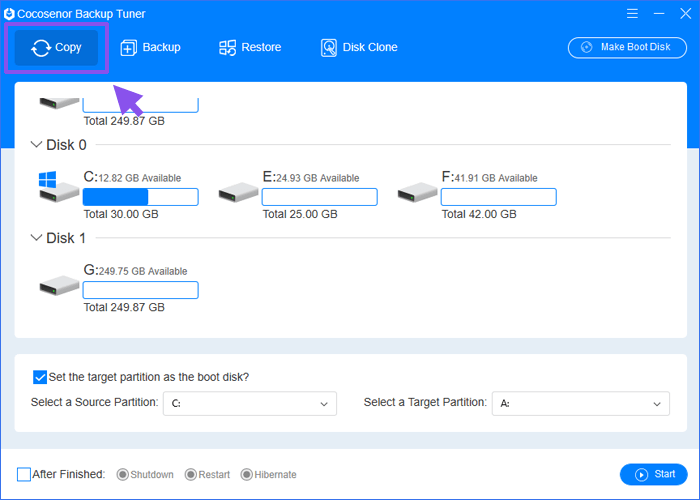This screenshot has height=500, width=700.
Task: Select the G: drive icon
Action: pos(59,285)
